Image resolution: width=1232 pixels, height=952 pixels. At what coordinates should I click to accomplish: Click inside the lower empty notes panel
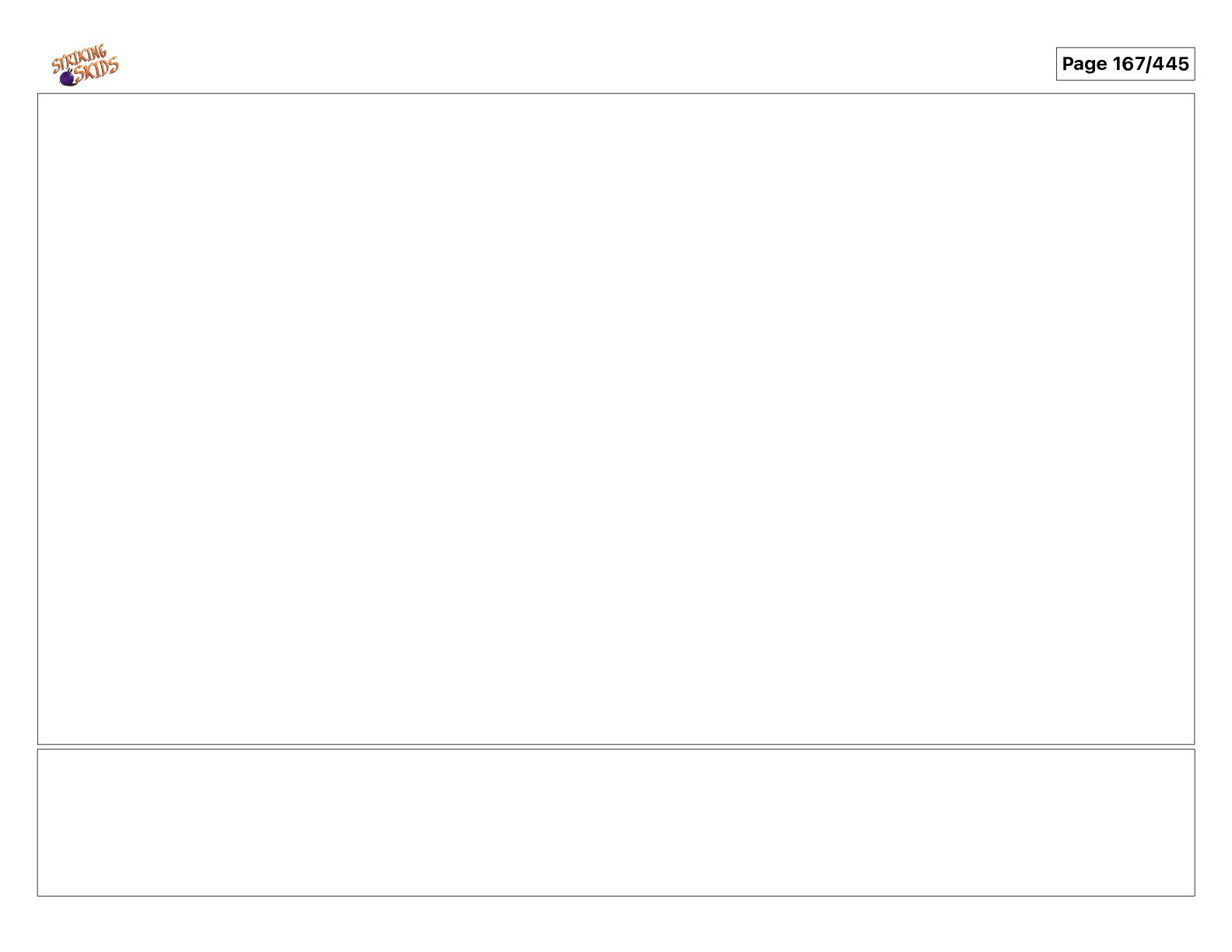pos(616,822)
